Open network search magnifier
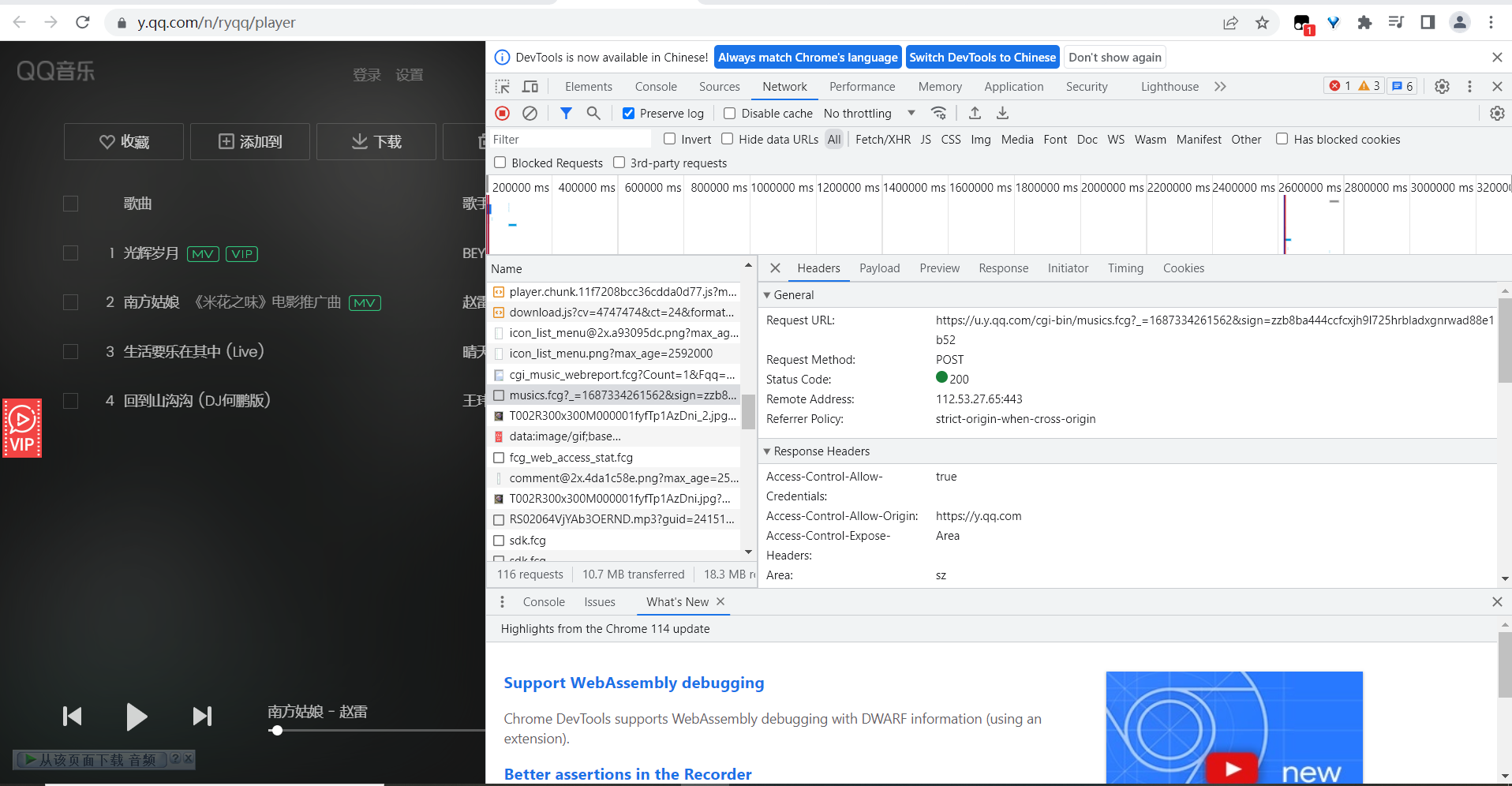This screenshot has height=786, width=1512. click(593, 114)
